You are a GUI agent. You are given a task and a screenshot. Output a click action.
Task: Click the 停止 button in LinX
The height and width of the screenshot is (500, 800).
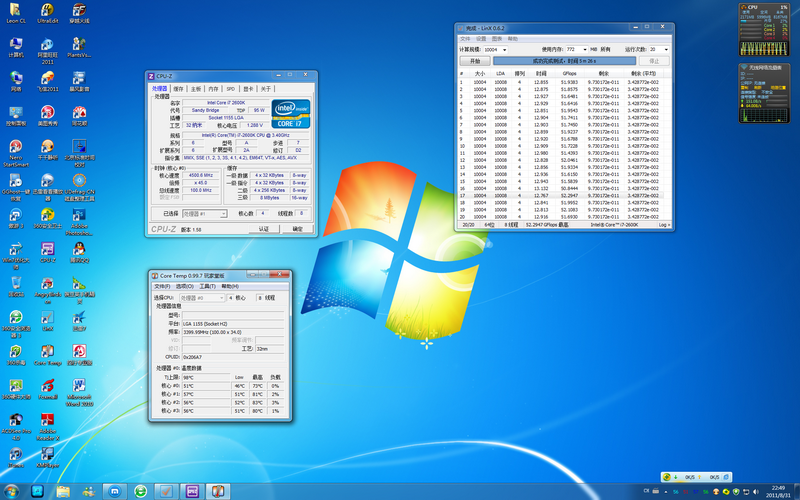[654, 61]
